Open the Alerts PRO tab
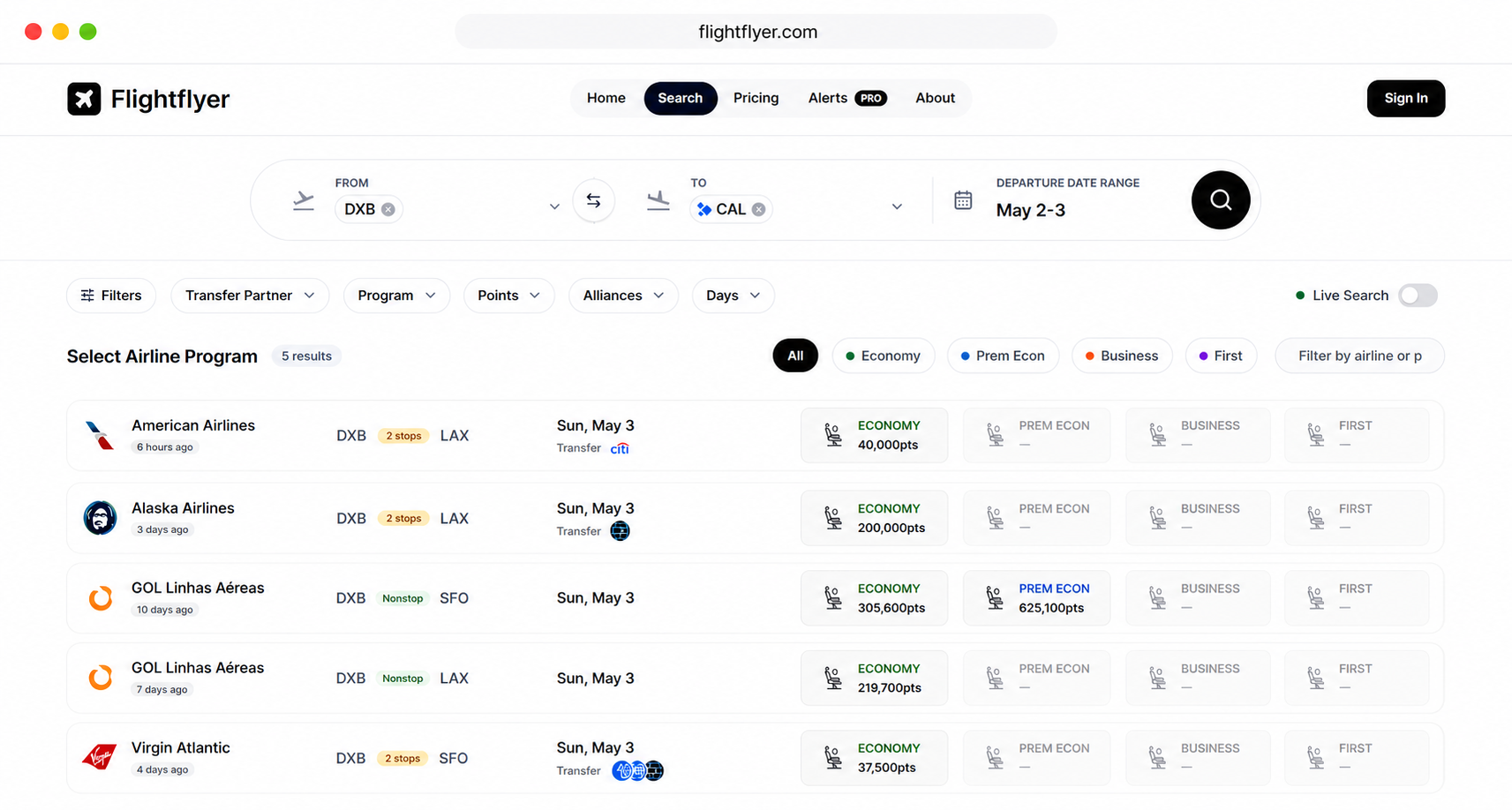Screen dimensions: 1512x810 click(x=847, y=98)
